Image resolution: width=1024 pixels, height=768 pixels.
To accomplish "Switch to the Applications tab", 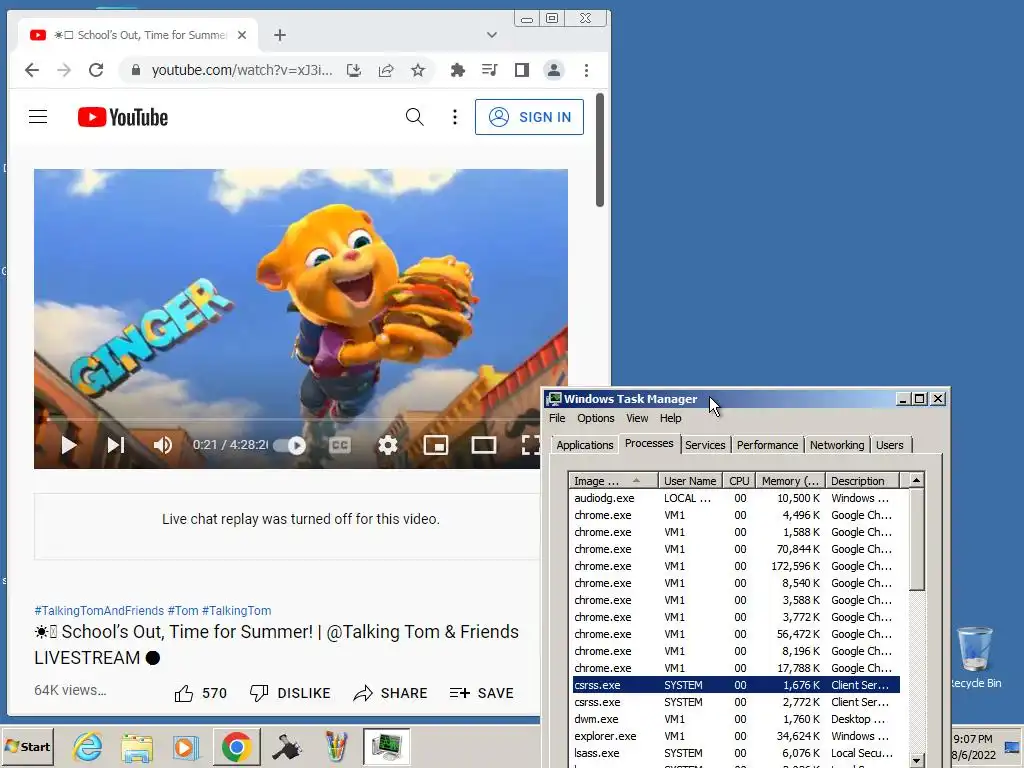I will [x=584, y=445].
